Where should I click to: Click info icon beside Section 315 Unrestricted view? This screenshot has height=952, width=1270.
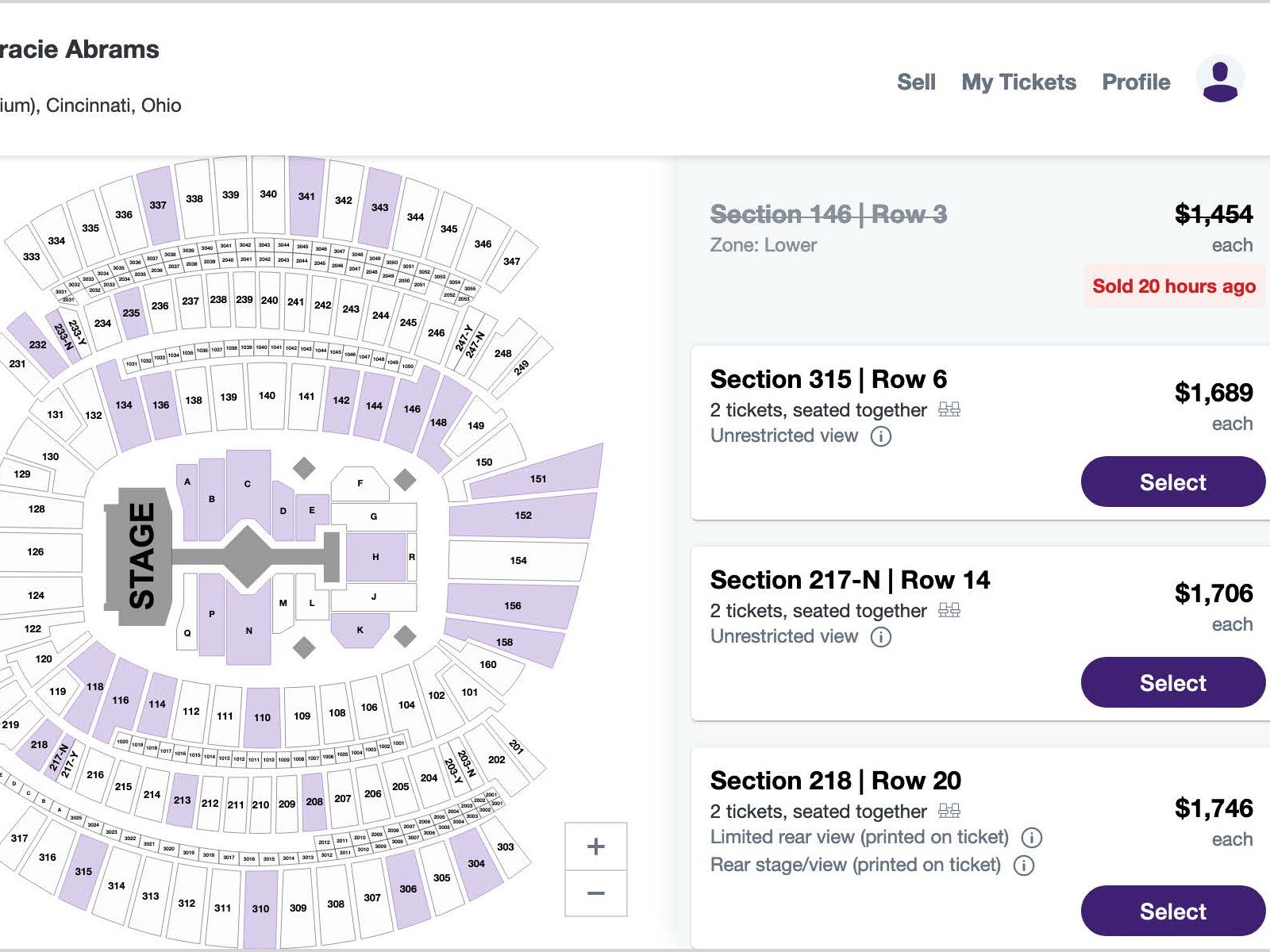pyautogui.click(x=881, y=436)
